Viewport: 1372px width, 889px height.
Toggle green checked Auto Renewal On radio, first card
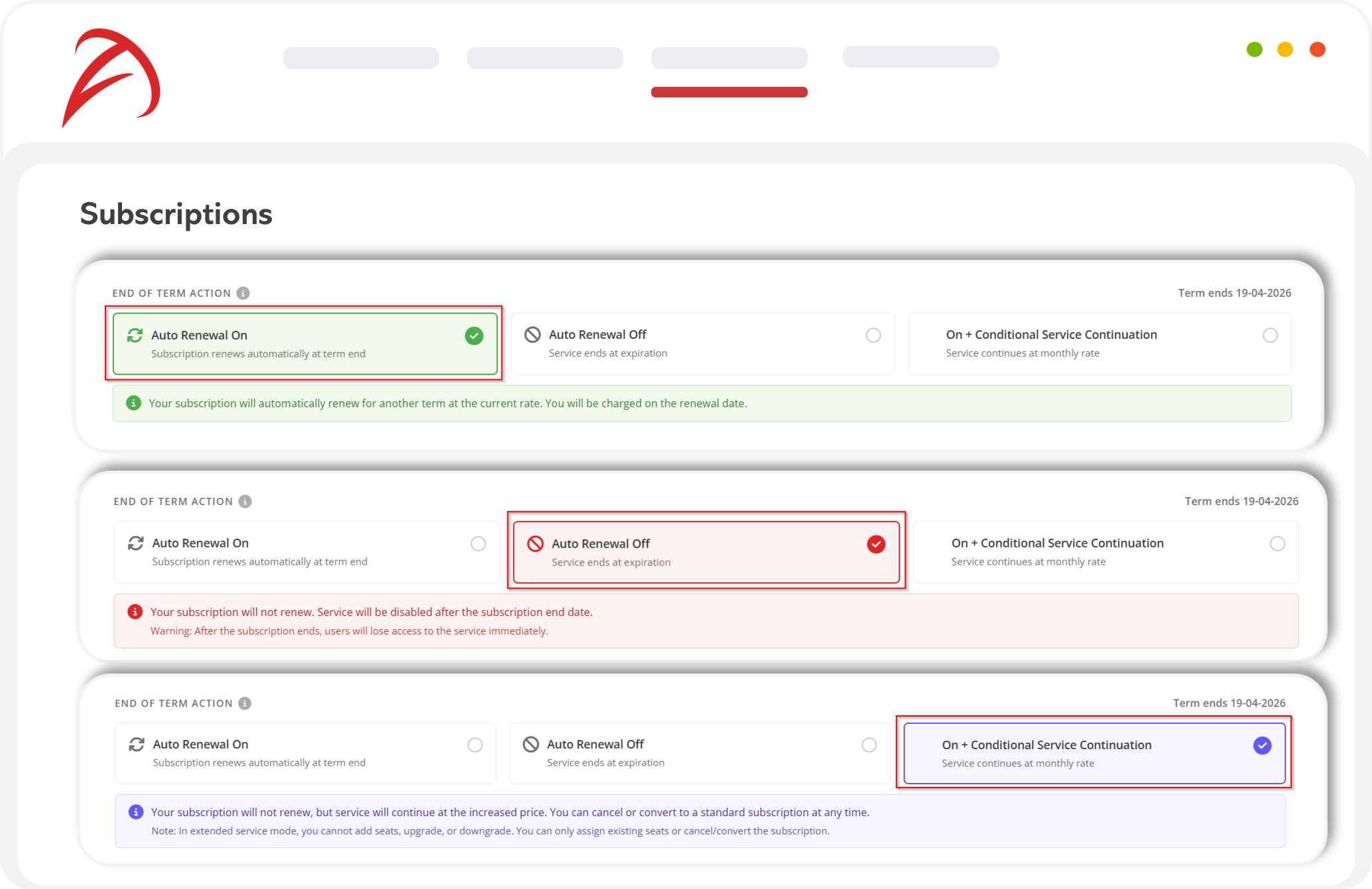474,336
